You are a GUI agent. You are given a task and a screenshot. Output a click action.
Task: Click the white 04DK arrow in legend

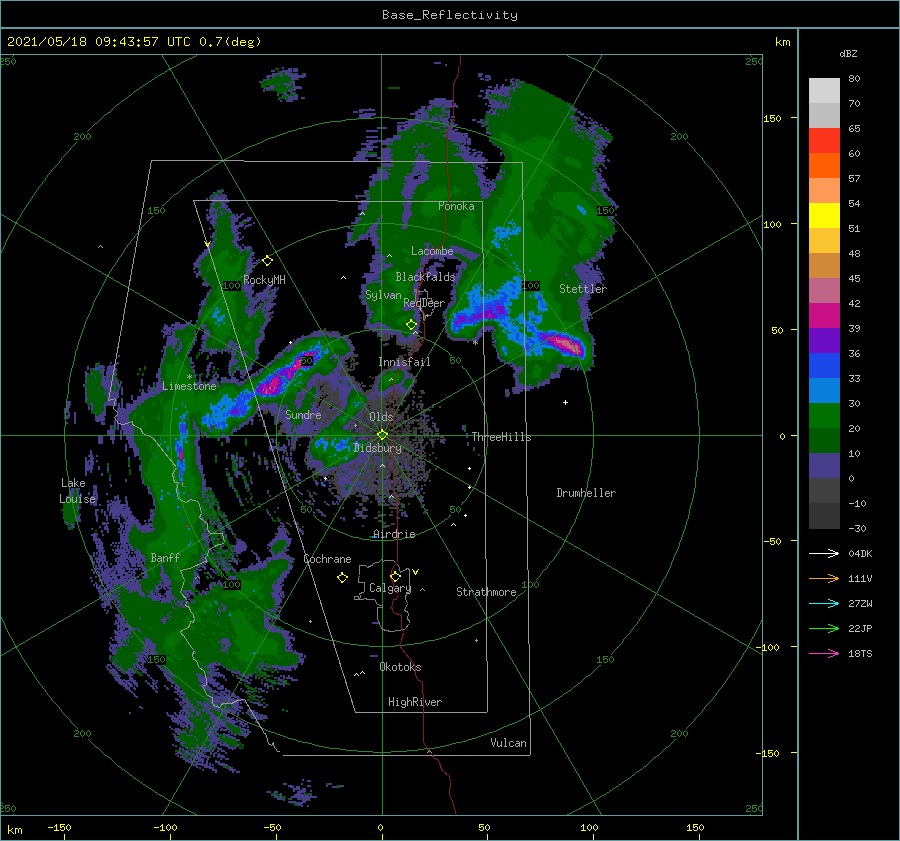[824, 553]
